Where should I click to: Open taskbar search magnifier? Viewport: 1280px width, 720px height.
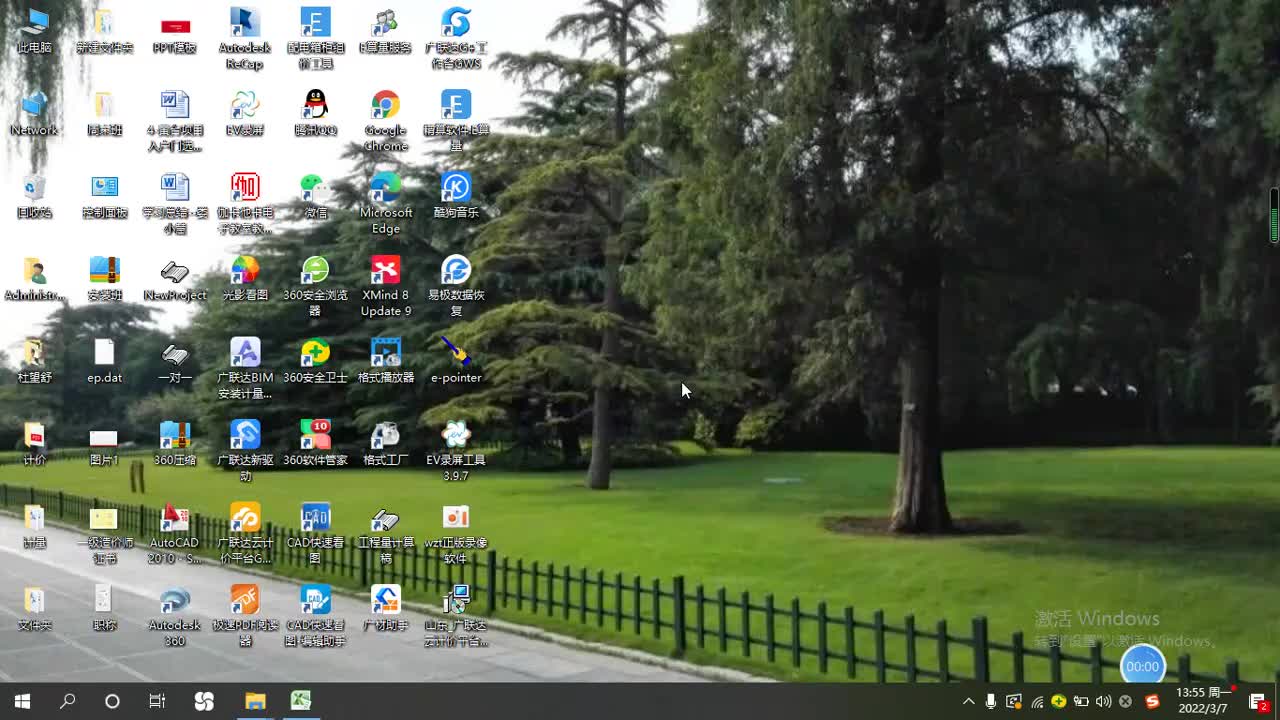tap(67, 701)
